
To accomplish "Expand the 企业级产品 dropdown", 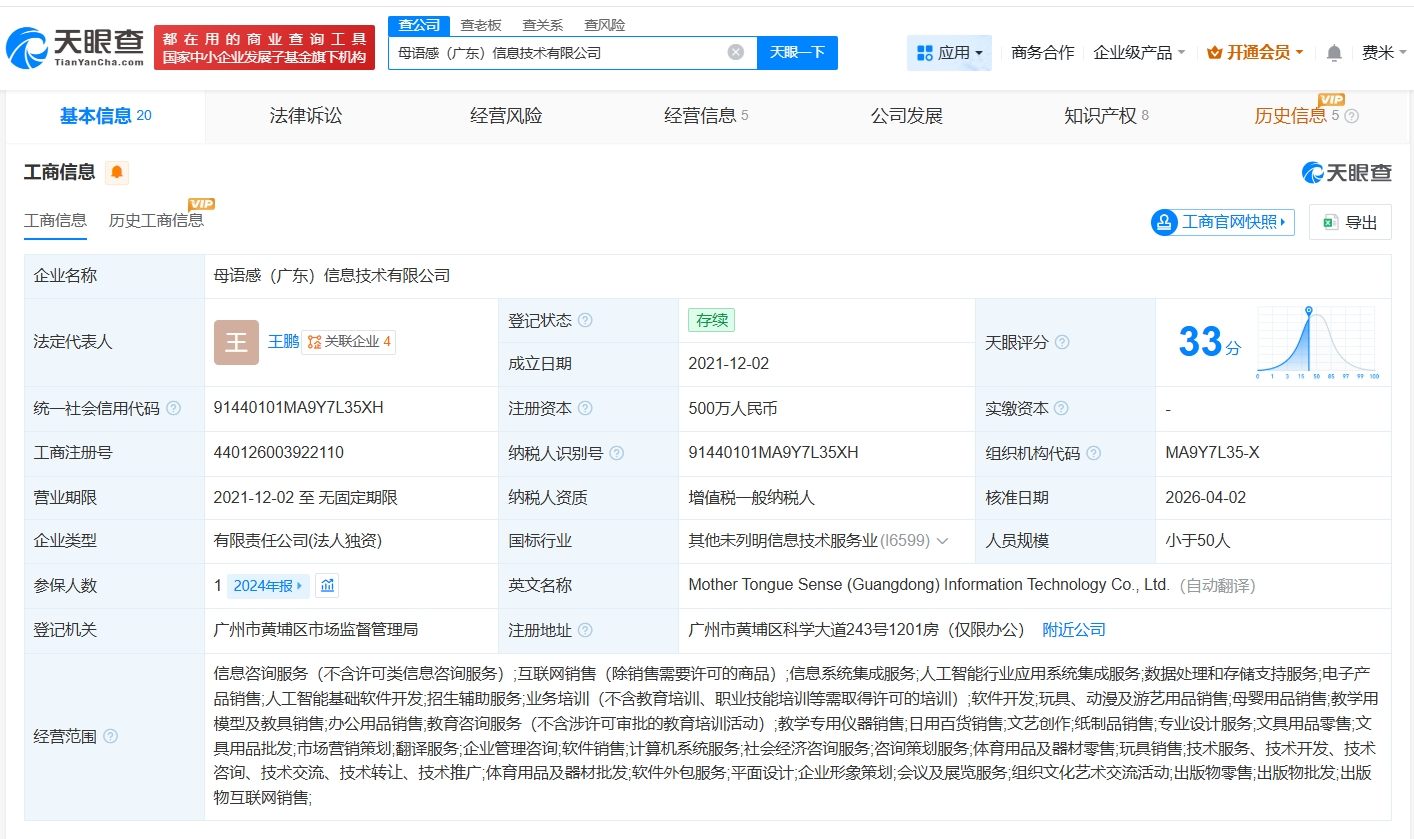I will 1139,53.
